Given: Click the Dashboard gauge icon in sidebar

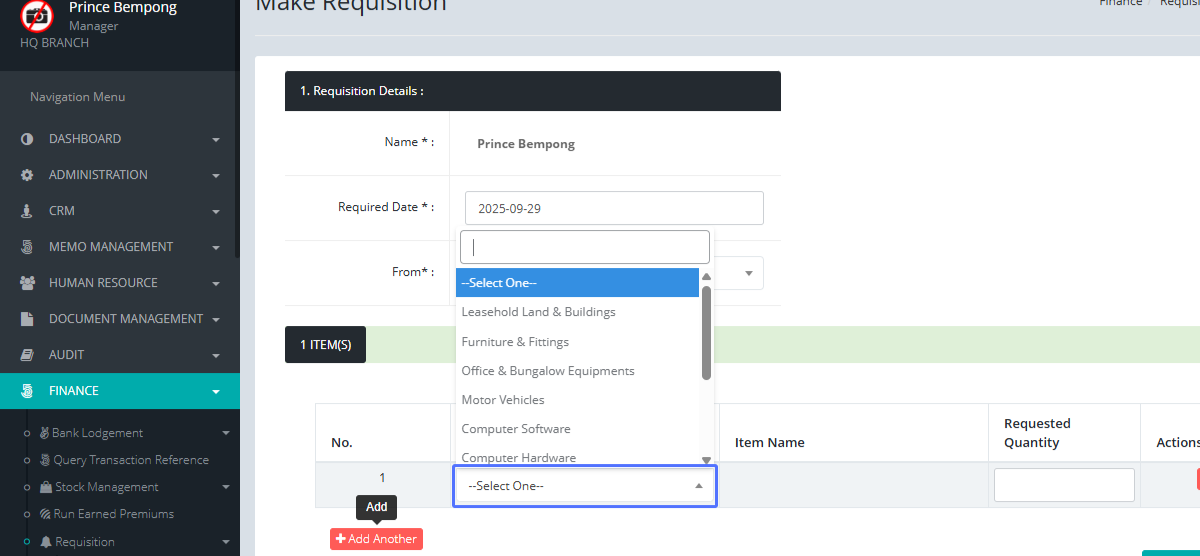Looking at the screenshot, I should tap(27, 139).
